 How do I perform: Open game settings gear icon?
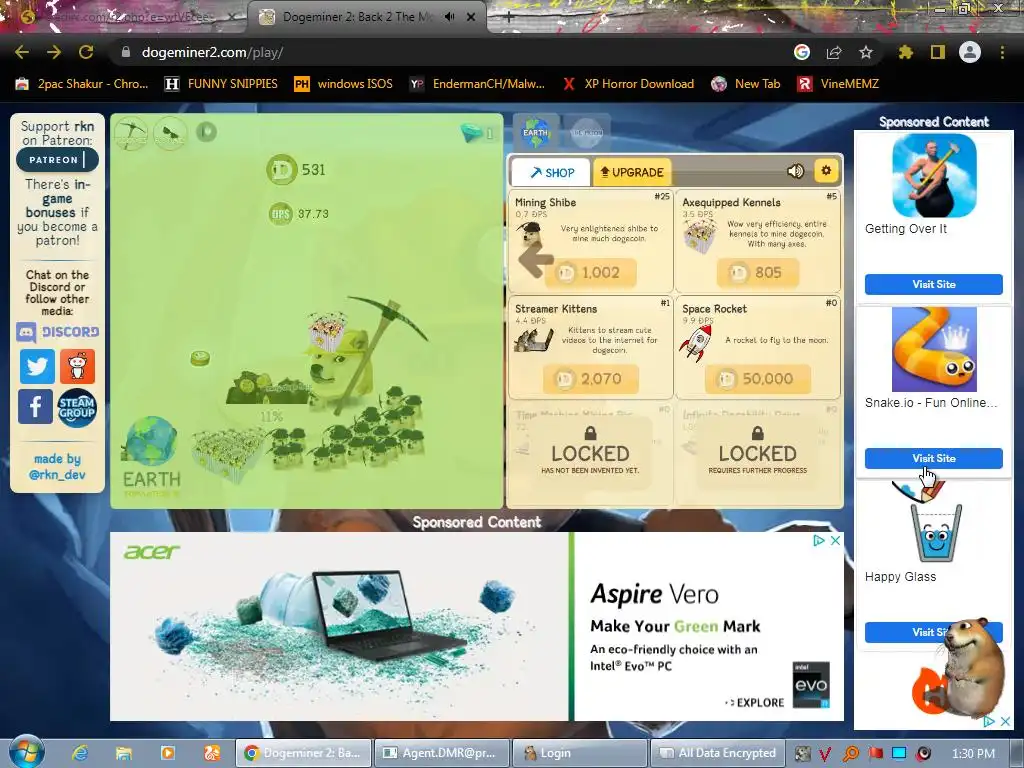[x=826, y=171]
